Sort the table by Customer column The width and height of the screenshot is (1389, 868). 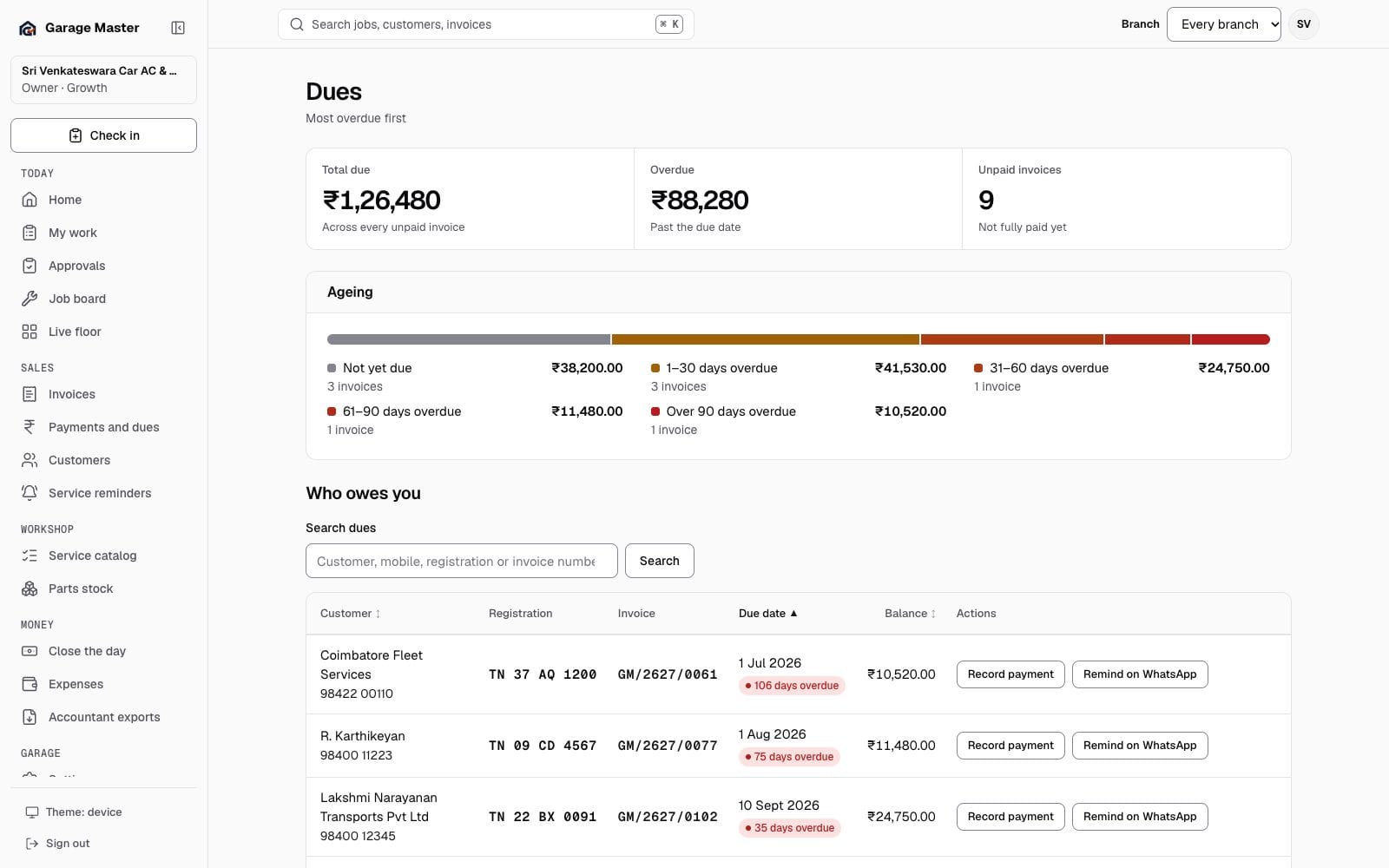coord(350,614)
